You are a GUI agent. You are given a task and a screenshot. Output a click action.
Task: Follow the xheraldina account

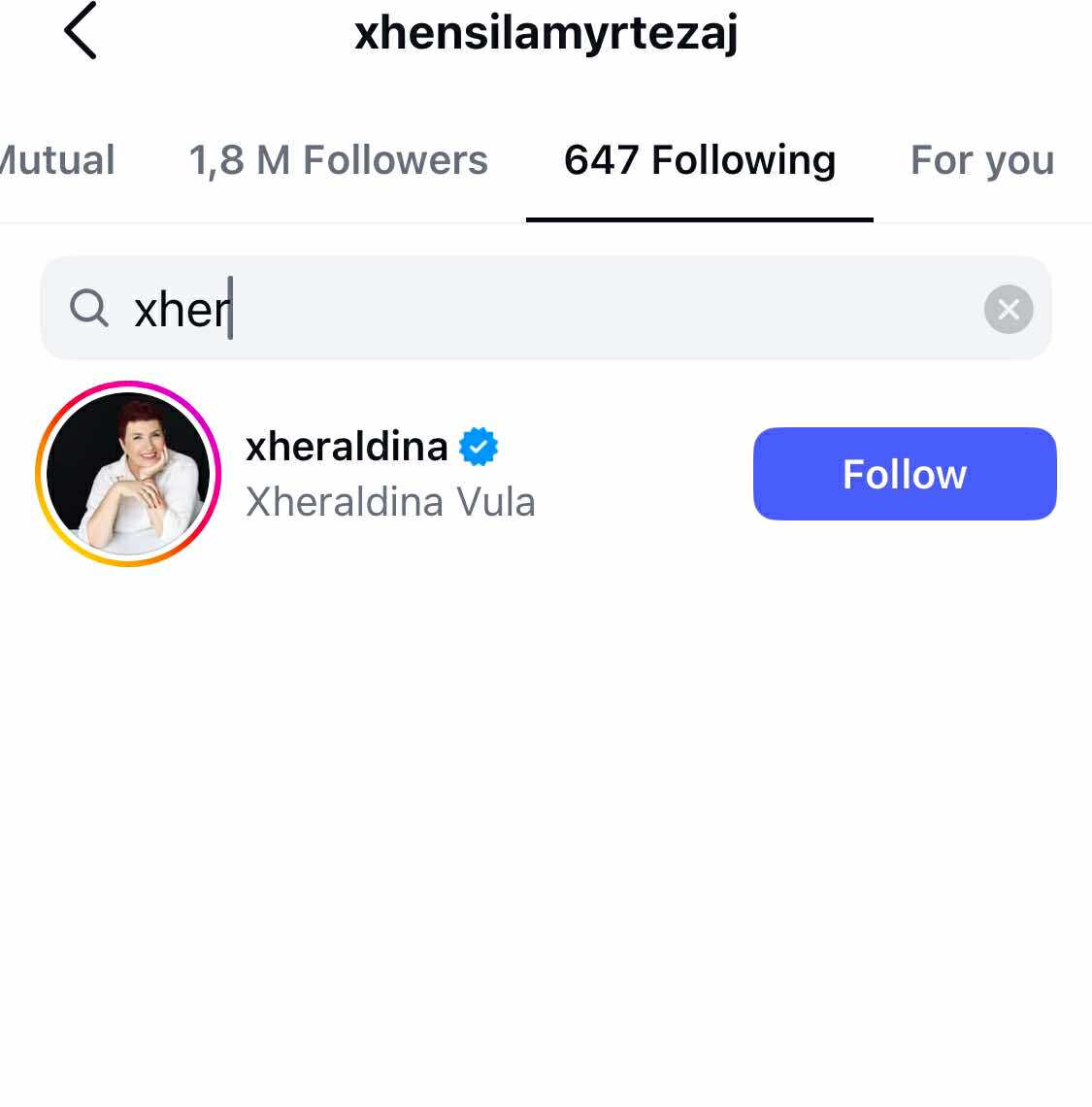(x=905, y=474)
